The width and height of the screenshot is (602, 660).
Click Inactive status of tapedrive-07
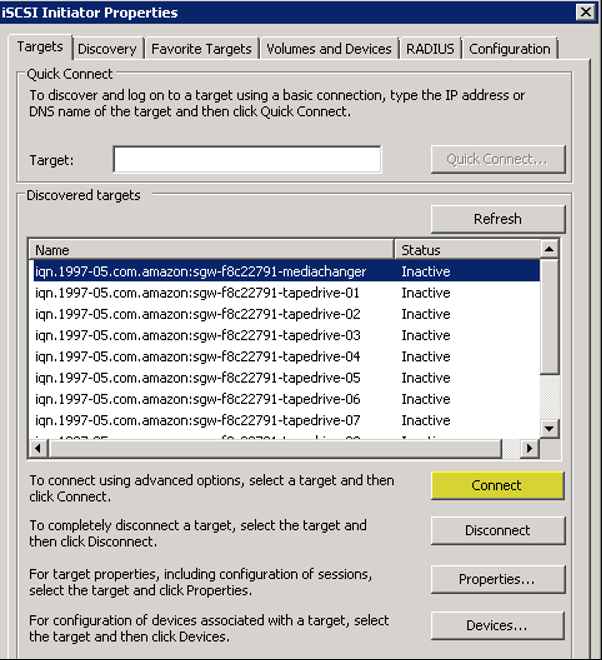click(x=426, y=420)
